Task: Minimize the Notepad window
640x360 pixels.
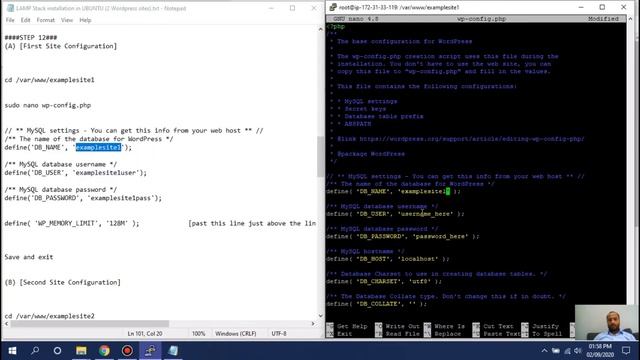Action: click(271, 8)
